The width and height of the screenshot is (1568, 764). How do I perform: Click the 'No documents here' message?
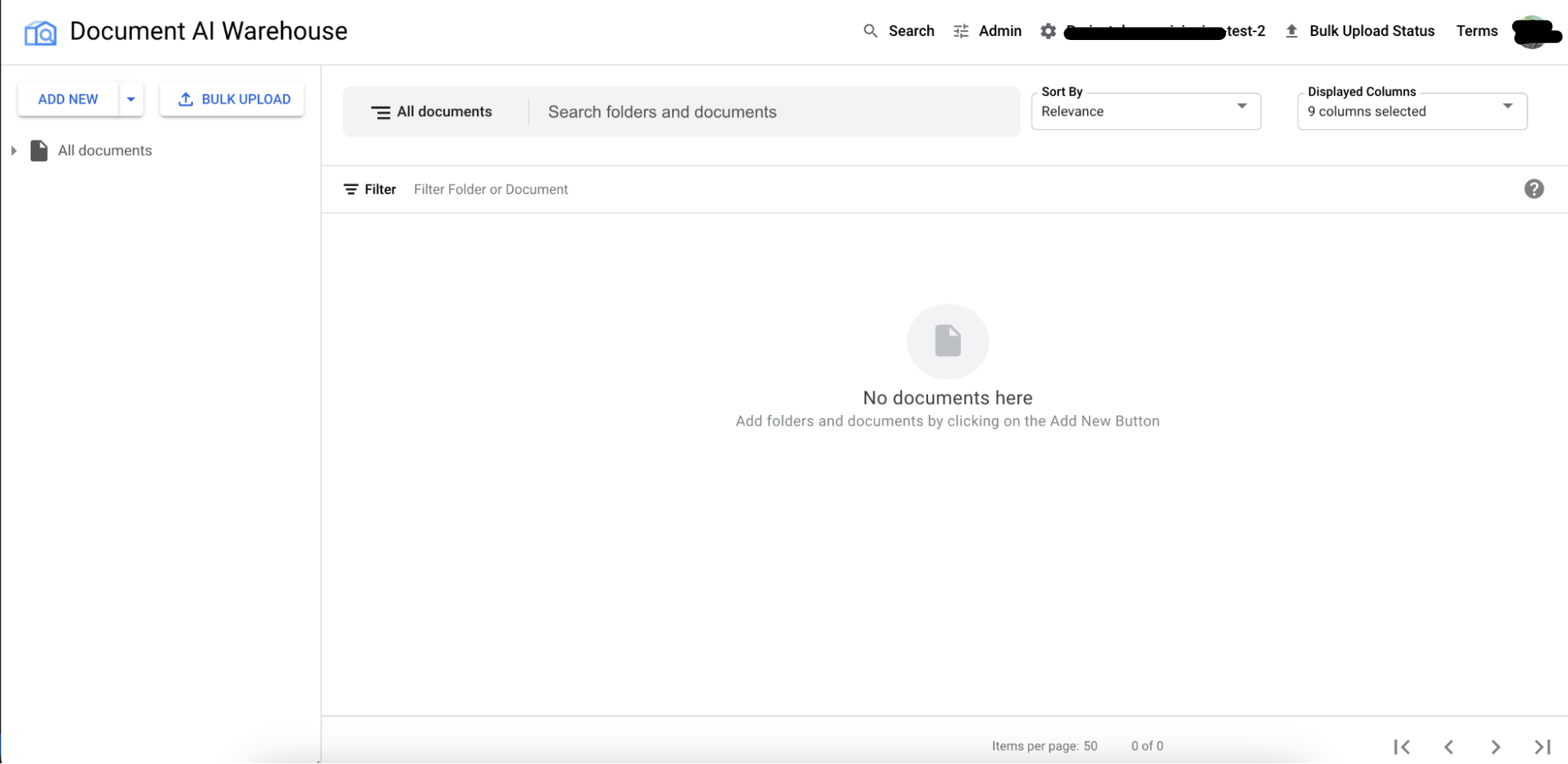(x=948, y=398)
